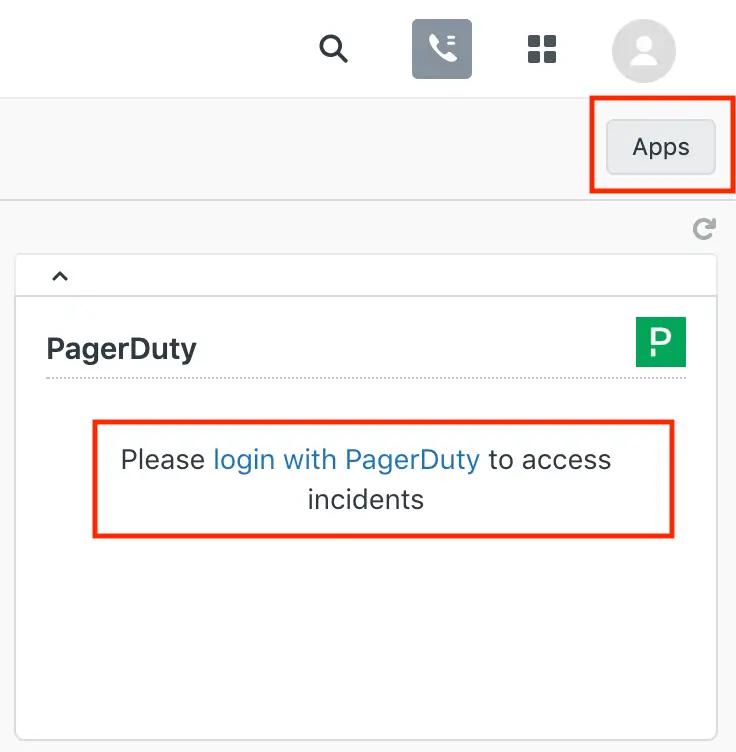This screenshot has height=752, width=736.
Task: Follow the 'login with PagerDuty' link
Action: pyautogui.click(x=346, y=459)
